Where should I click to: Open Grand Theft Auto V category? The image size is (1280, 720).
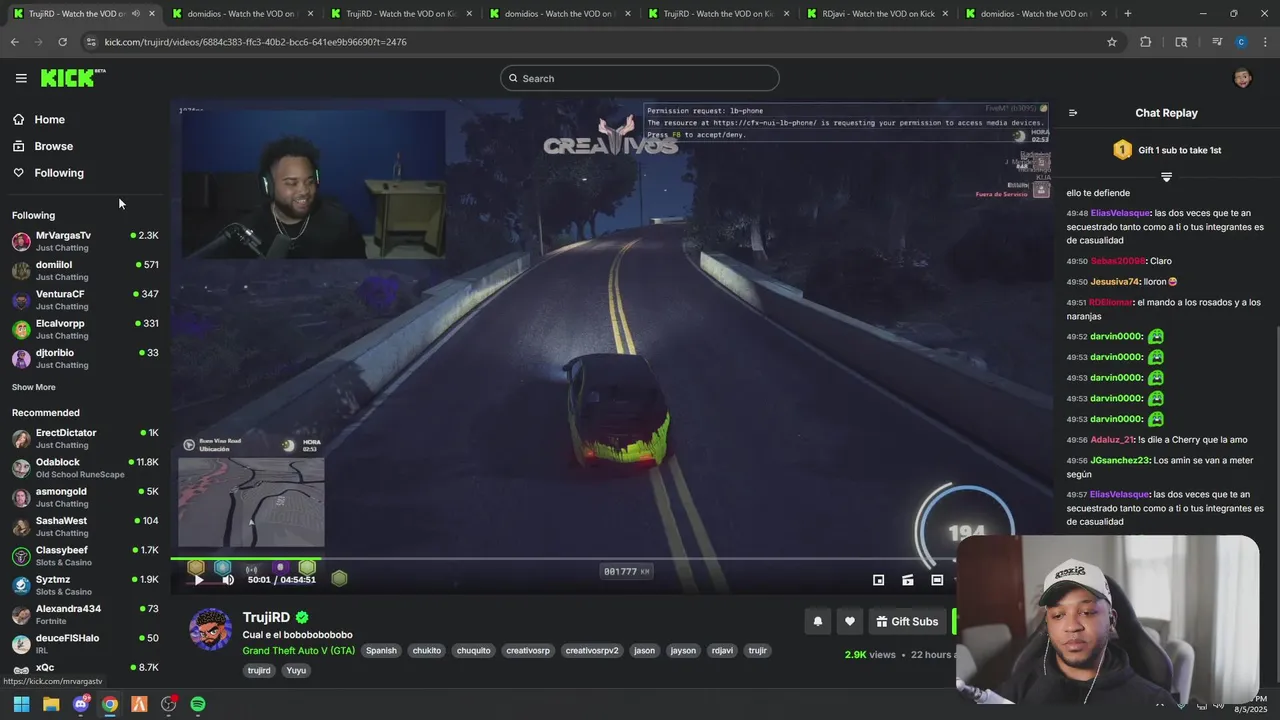[x=298, y=650]
